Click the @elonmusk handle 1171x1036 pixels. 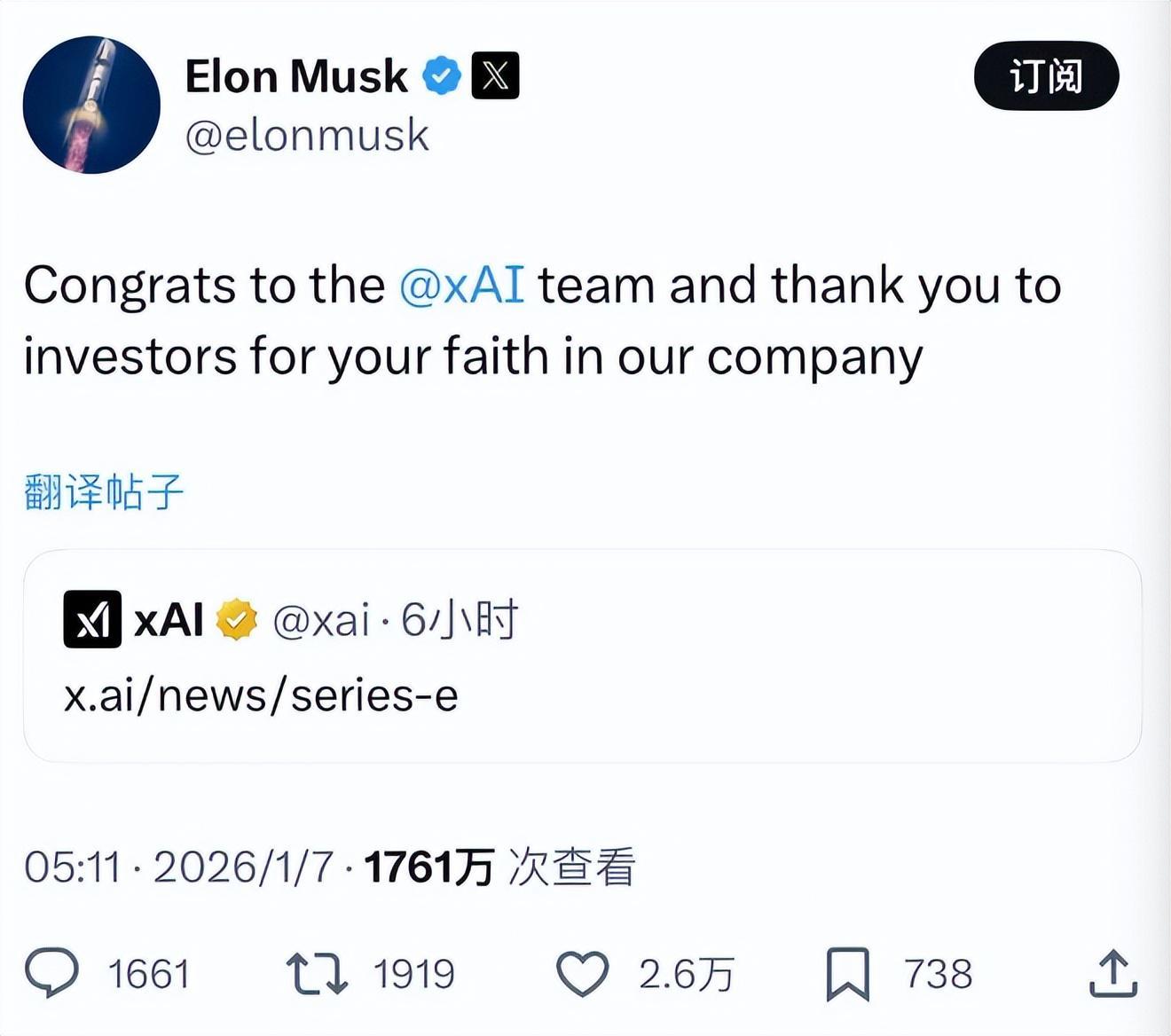coord(307,136)
